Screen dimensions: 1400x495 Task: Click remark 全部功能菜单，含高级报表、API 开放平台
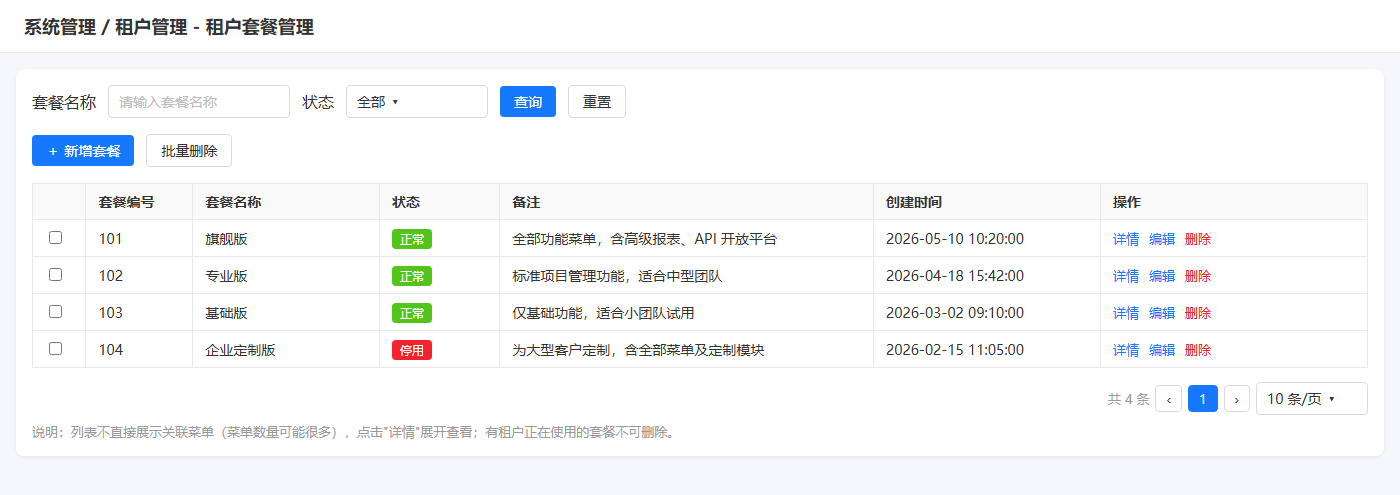[644, 239]
